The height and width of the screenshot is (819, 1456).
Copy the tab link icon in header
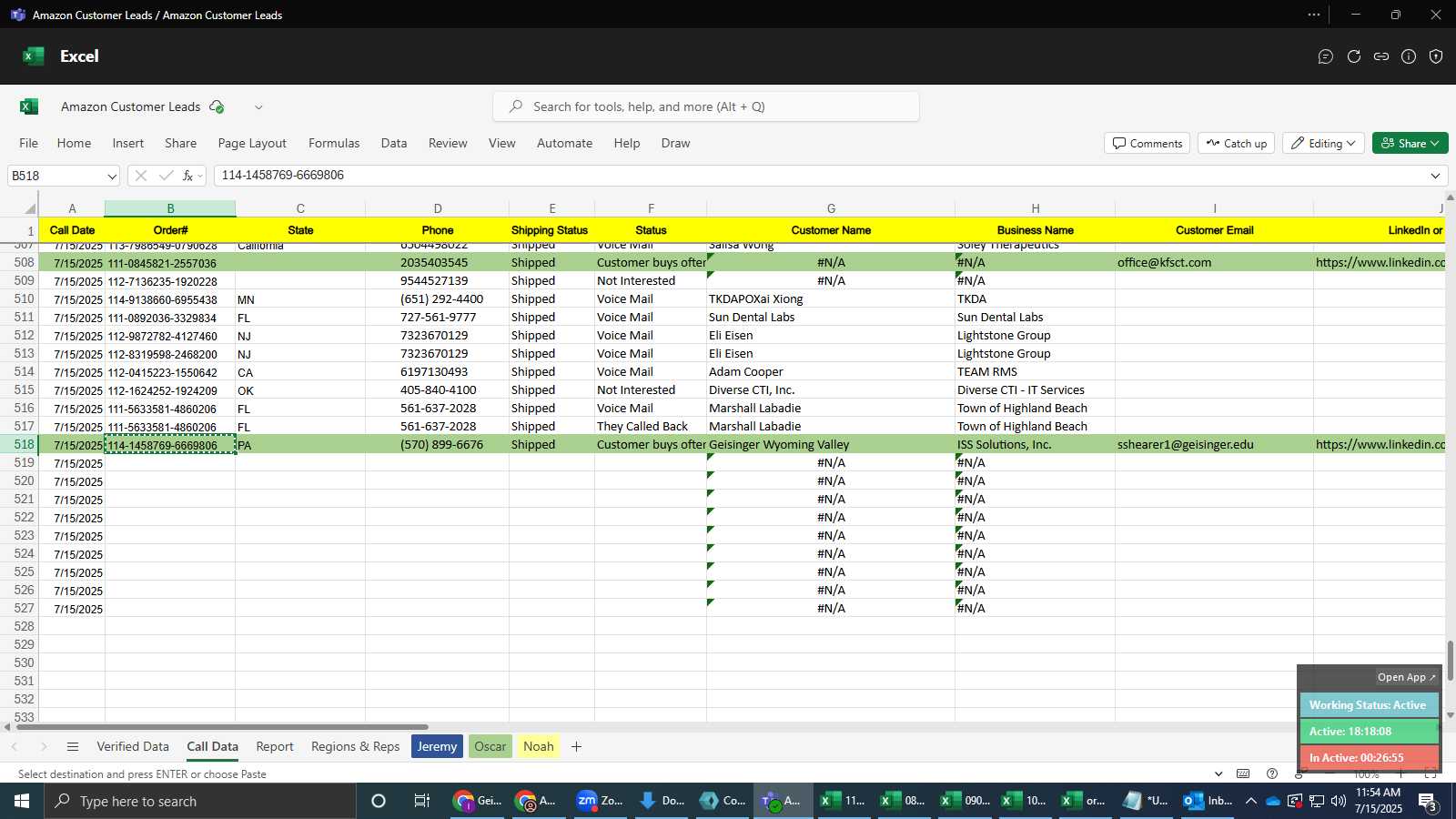(x=1381, y=56)
